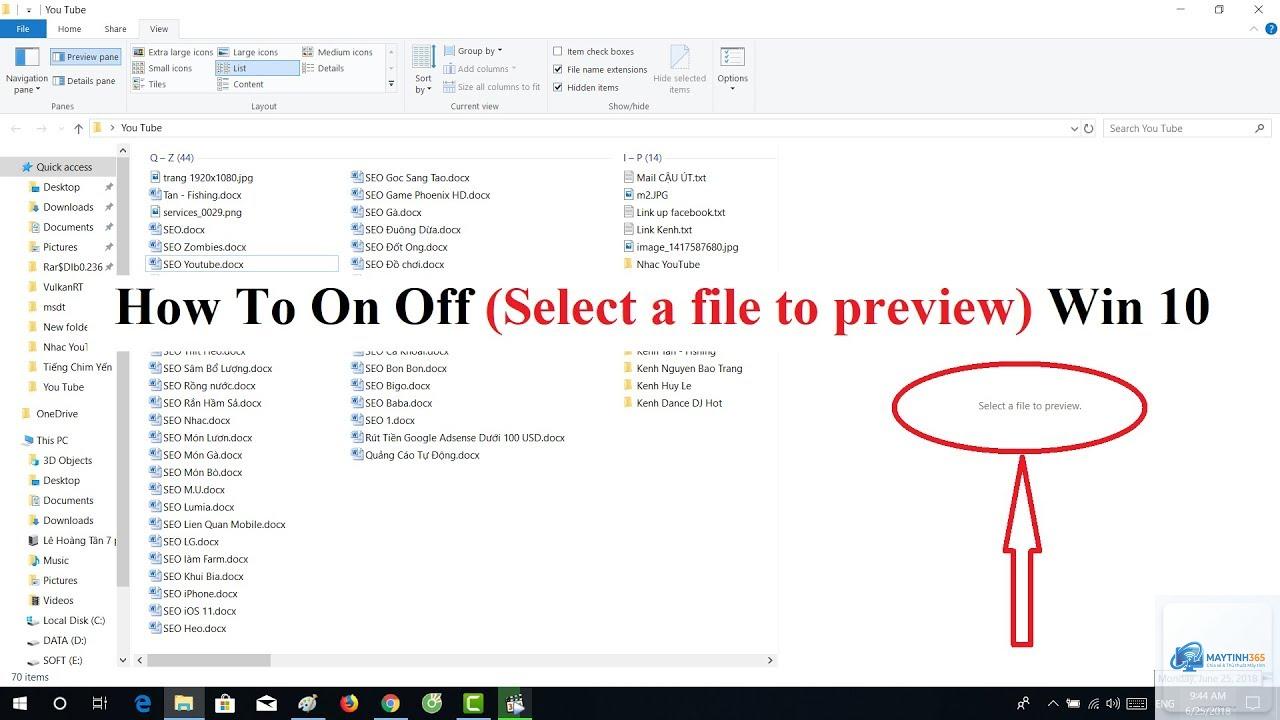Uncheck File name extensions
1280x720 pixels.
[600, 70]
